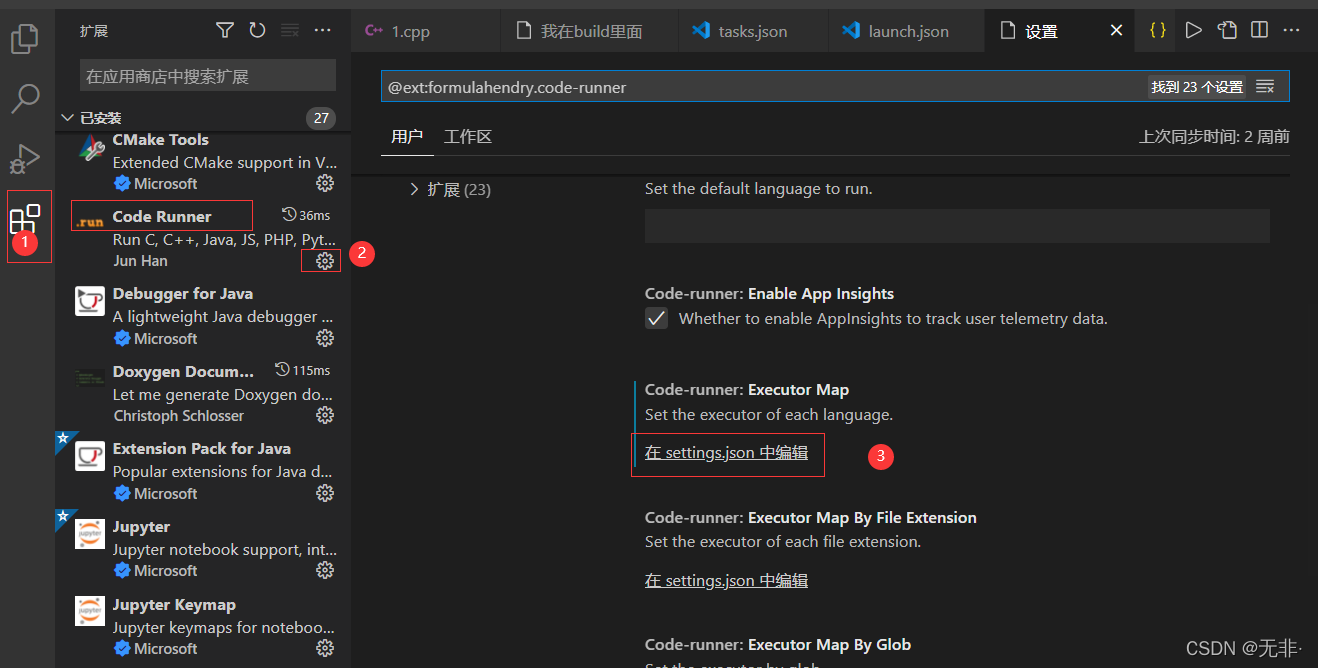Click 上次同步时间: 2 周前 sync status
The height and width of the screenshot is (668, 1318).
1214,137
